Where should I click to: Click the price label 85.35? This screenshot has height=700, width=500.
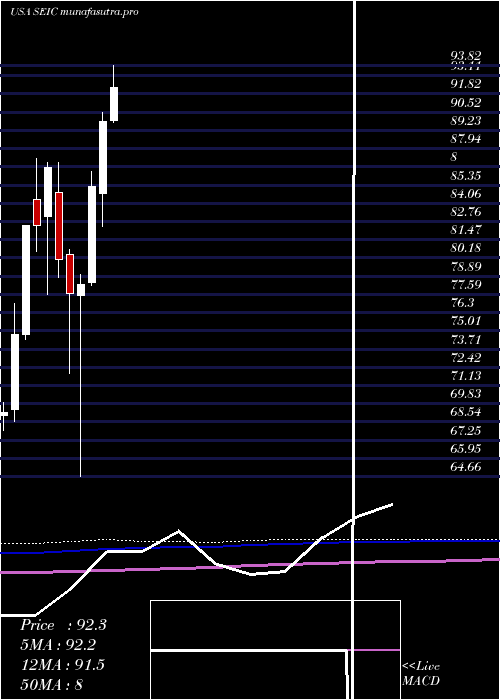(466, 175)
